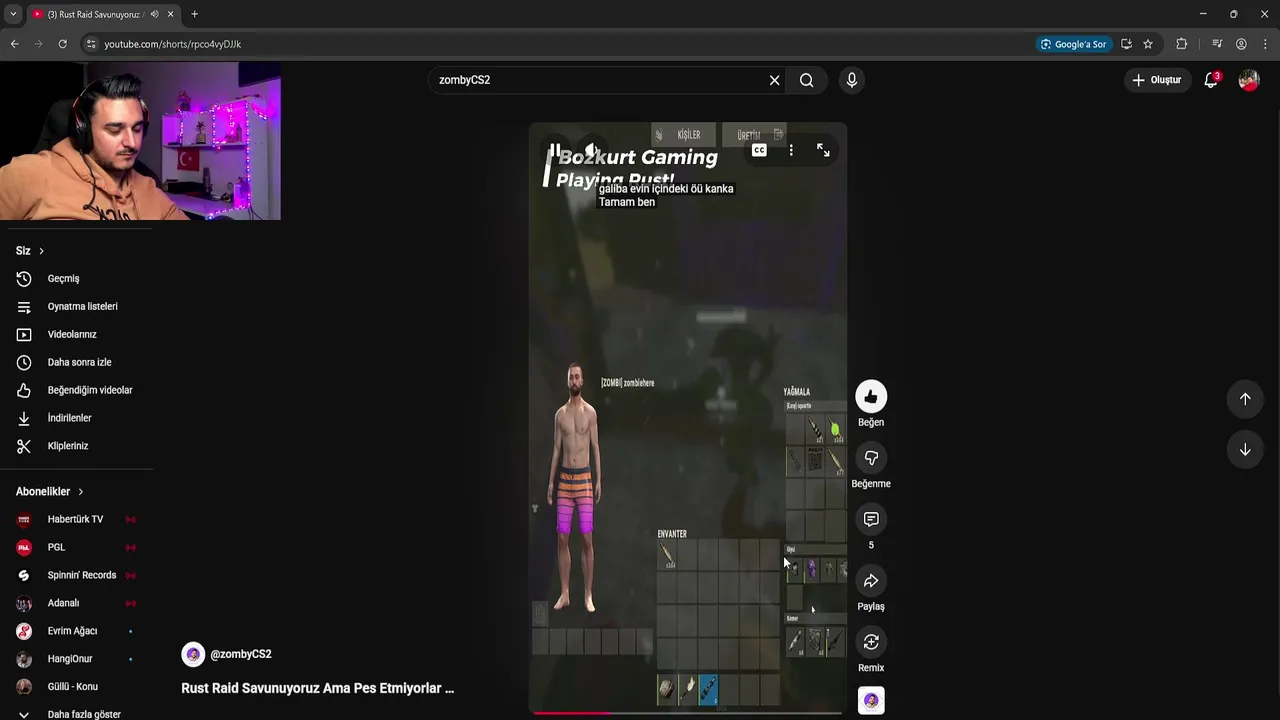This screenshot has height=720, width=1280.
Task: Click the Rust Raid Savunuyoruz title
Action: tap(317, 689)
